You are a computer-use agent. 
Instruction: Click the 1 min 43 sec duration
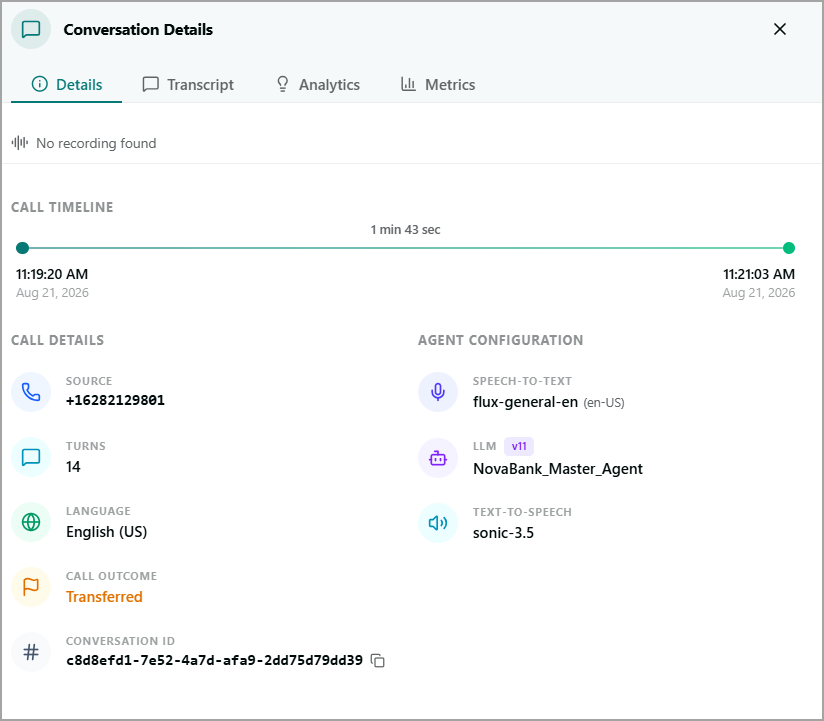(x=405, y=230)
